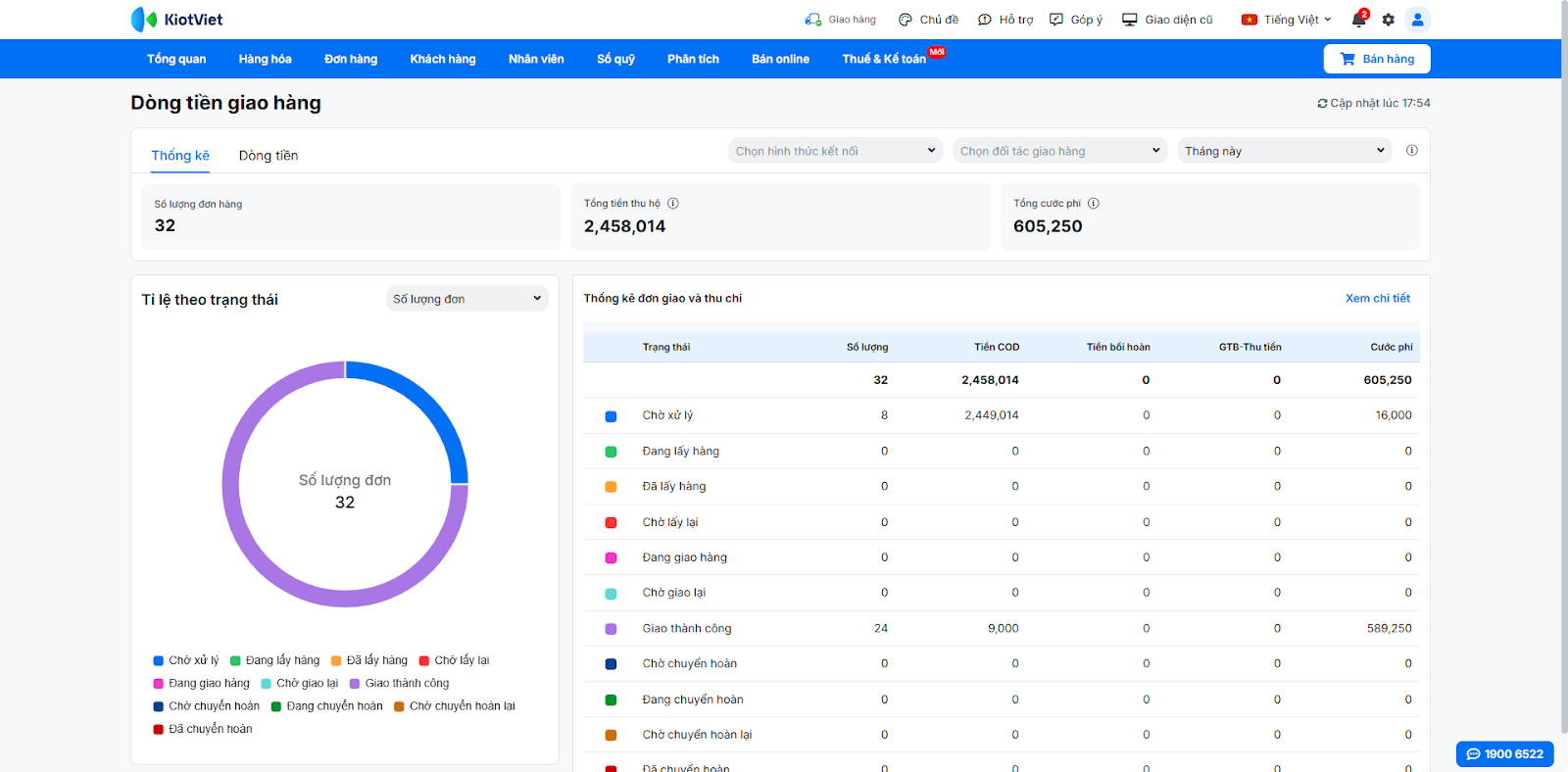Open the Đơn hàng menu
The width and height of the screenshot is (1568, 772).
coord(351,59)
